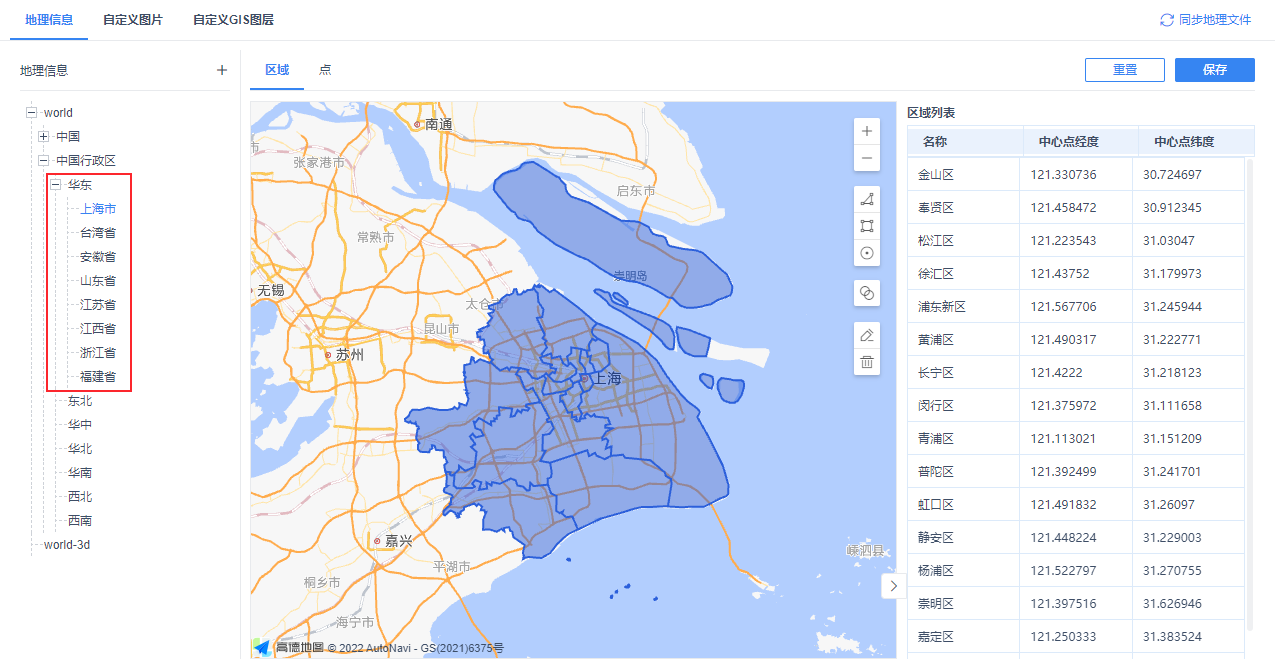Collapse the 中国行政区 tree node

tap(44, 161)
